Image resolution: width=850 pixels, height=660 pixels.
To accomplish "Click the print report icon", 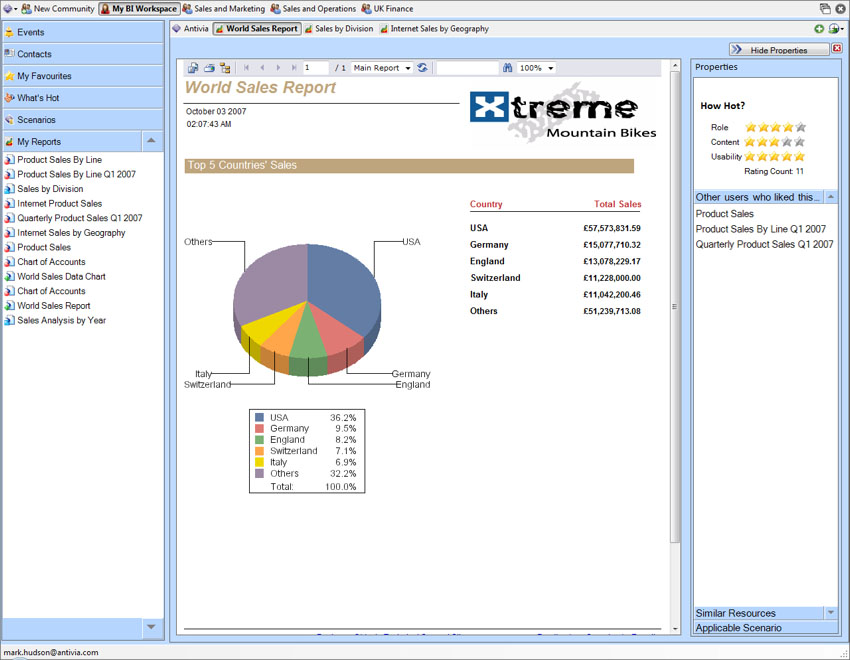I will (x=209, y=68).
